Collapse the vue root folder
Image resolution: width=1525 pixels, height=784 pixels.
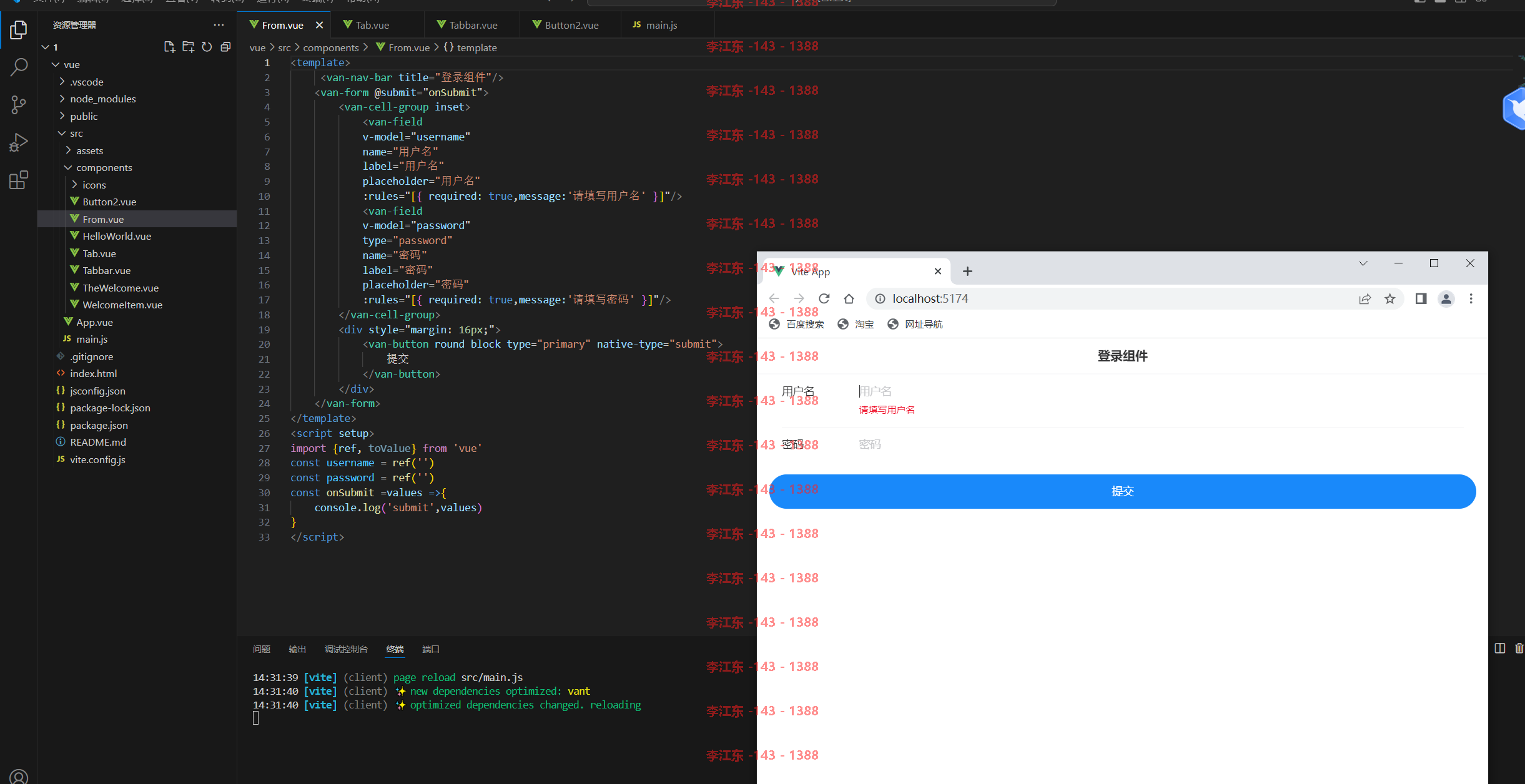coord(56,64)
